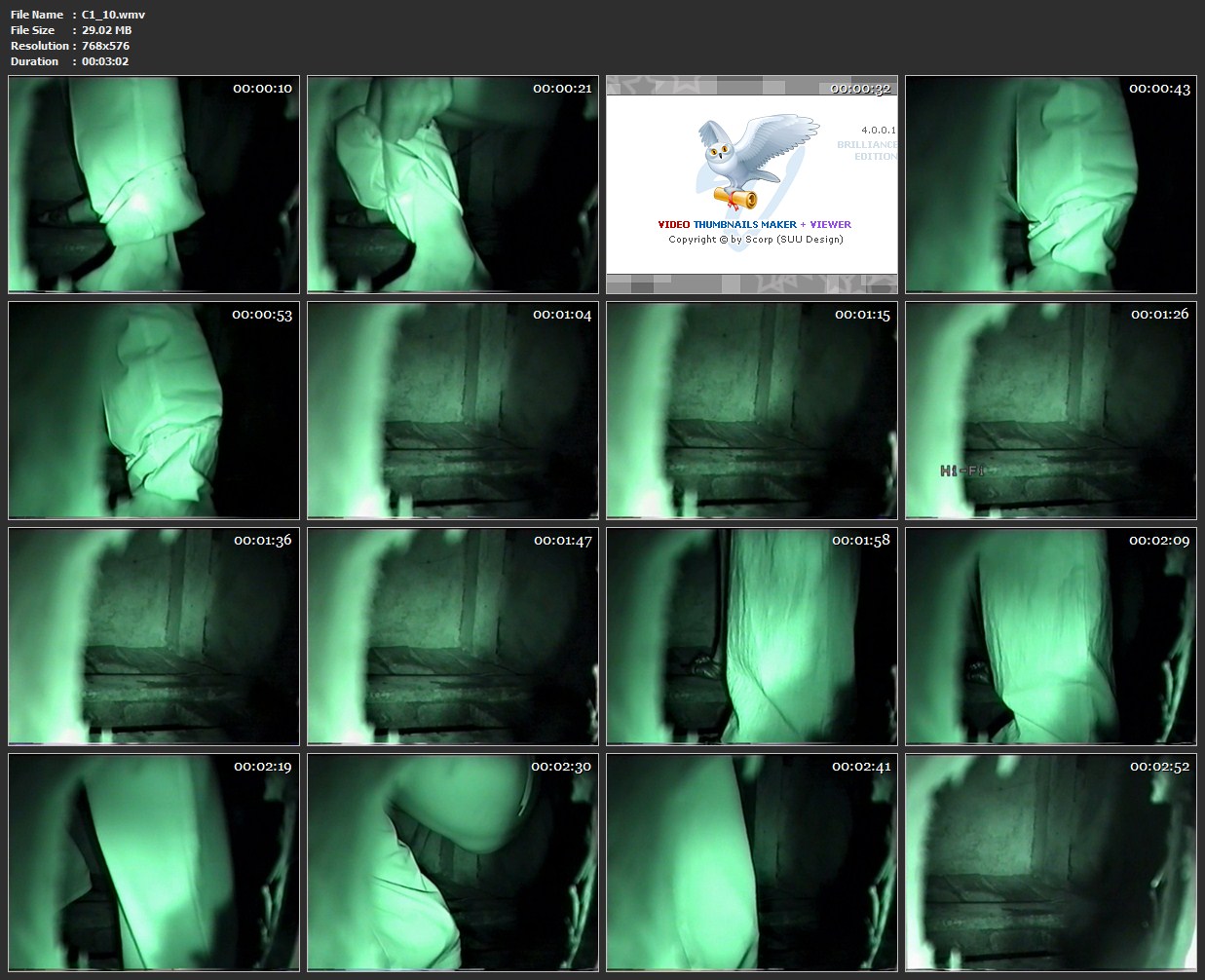The image size is (1205, 980).
Task: Open the final thumbnail at 00:02:52
Action: 1051,862
